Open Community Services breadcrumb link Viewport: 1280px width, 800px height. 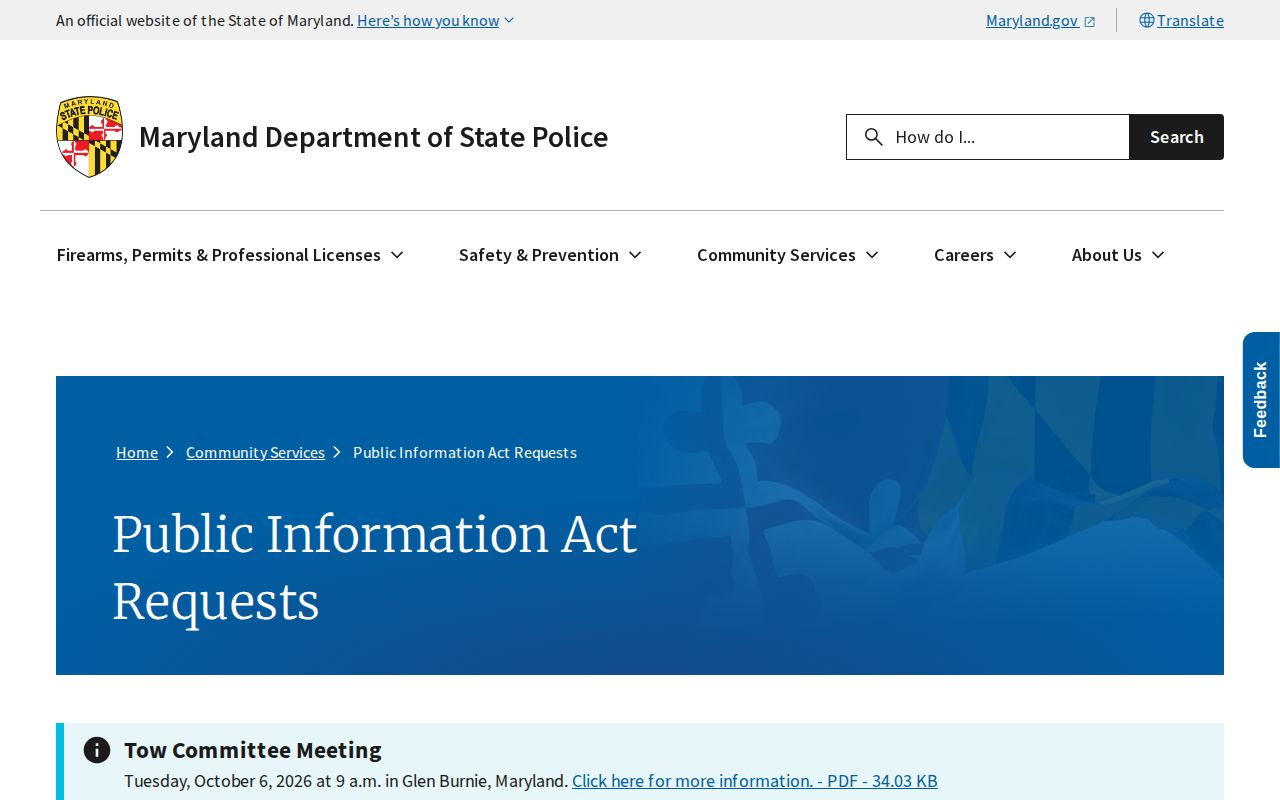(255, 452)
